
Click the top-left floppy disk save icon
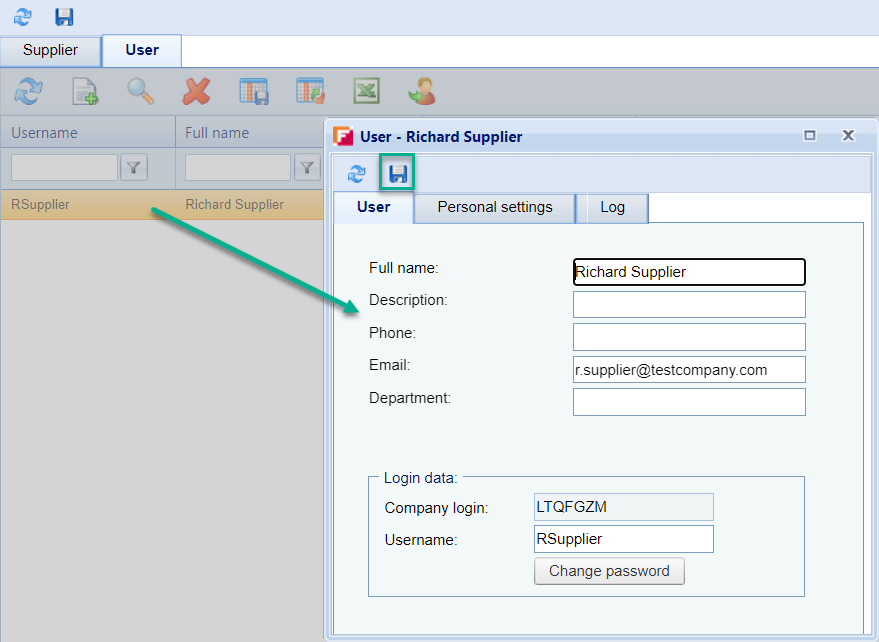(64, 17)
